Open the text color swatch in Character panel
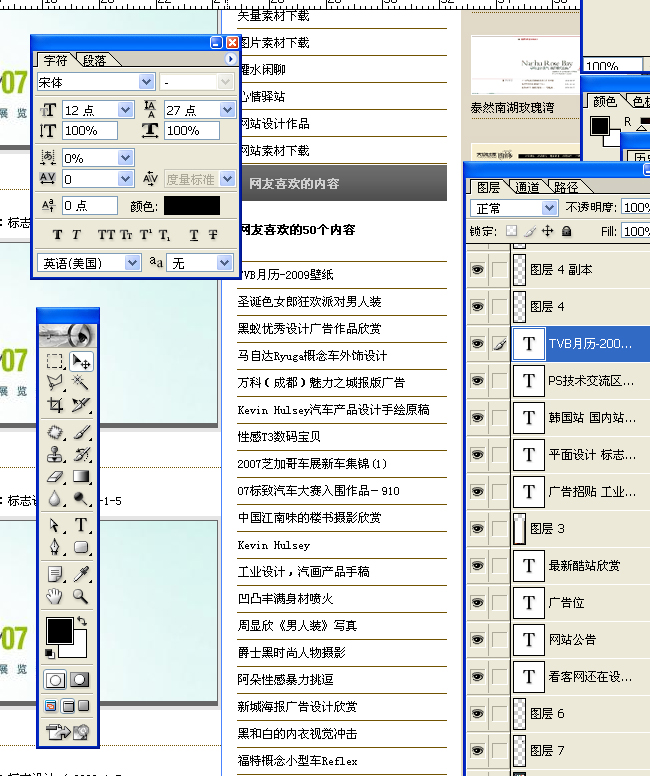Screen dimensions: 650x776 click(192, 205)
